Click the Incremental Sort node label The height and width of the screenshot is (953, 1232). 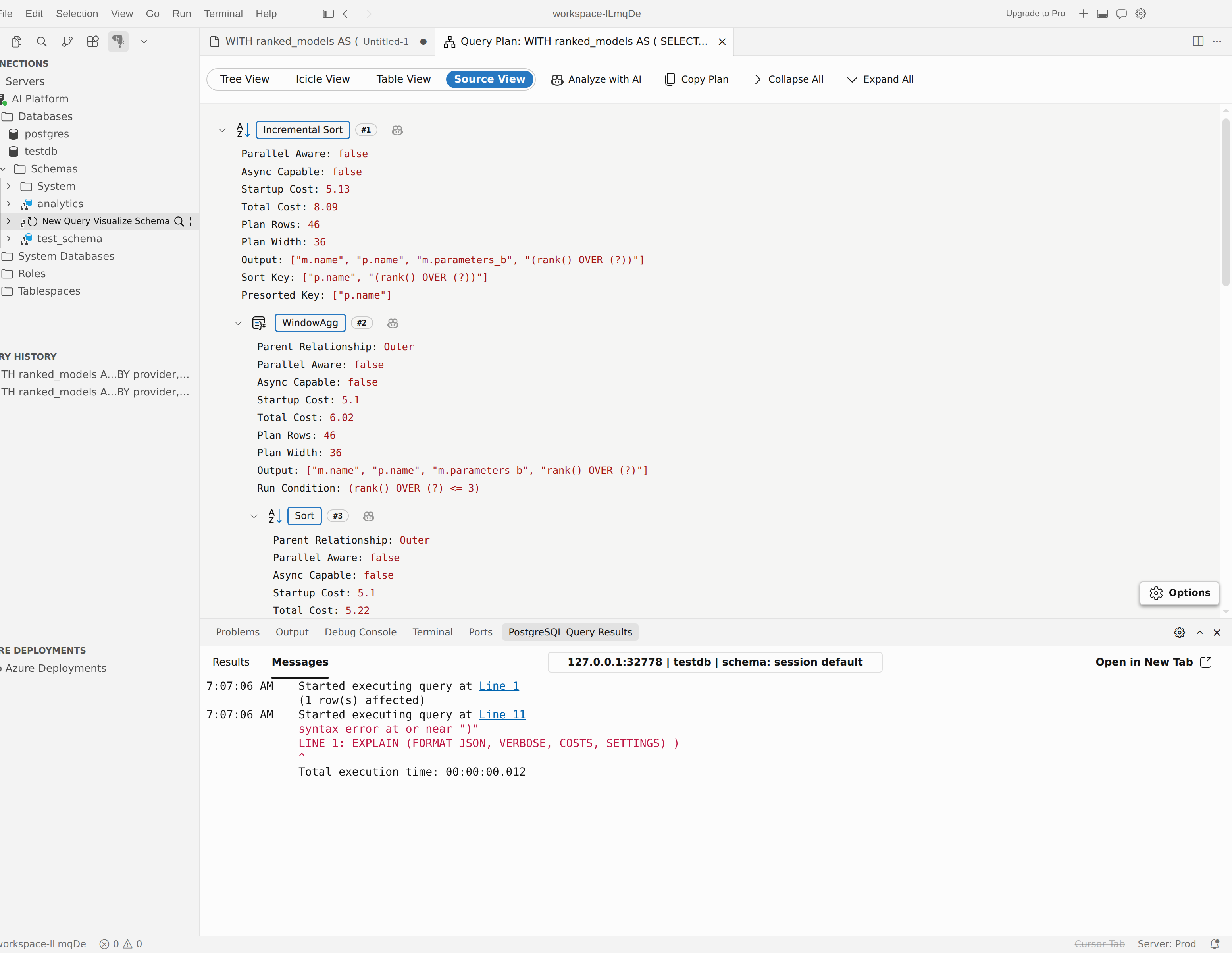coord(303,130)
